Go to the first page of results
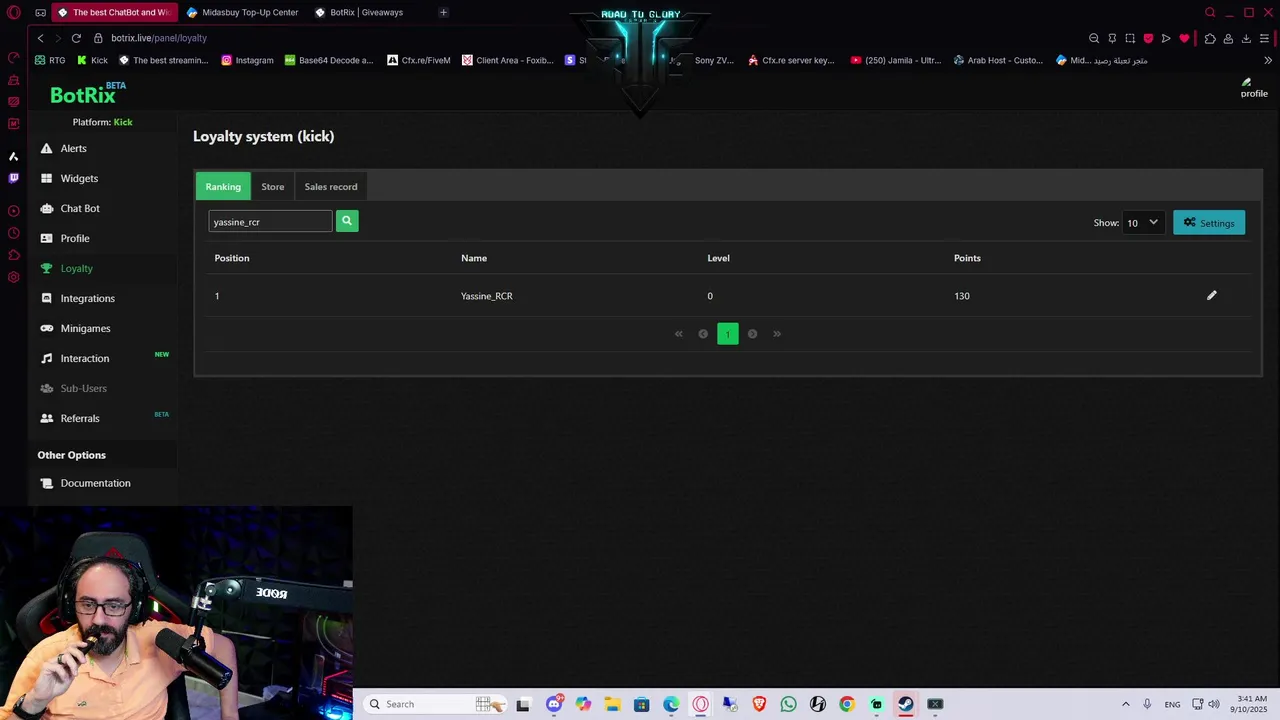Viewport: 1280px width, 720px height. click(x=679, y=334)
